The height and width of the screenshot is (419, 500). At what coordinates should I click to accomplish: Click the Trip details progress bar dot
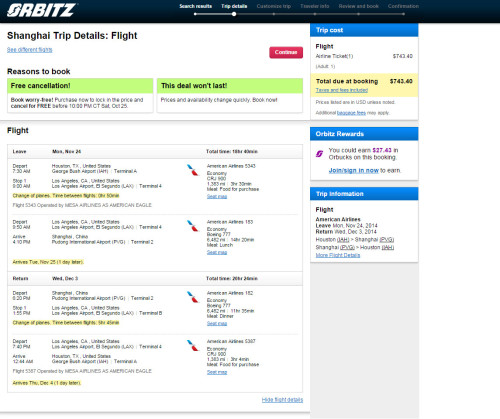(x=234, y=14)
